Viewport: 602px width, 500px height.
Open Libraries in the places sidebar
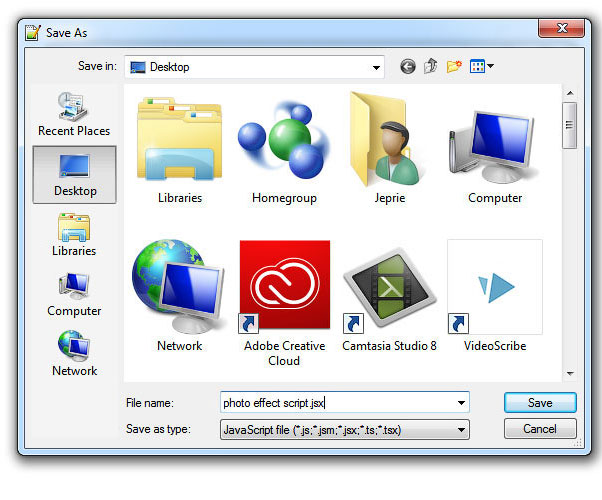(x=74, y=235)
